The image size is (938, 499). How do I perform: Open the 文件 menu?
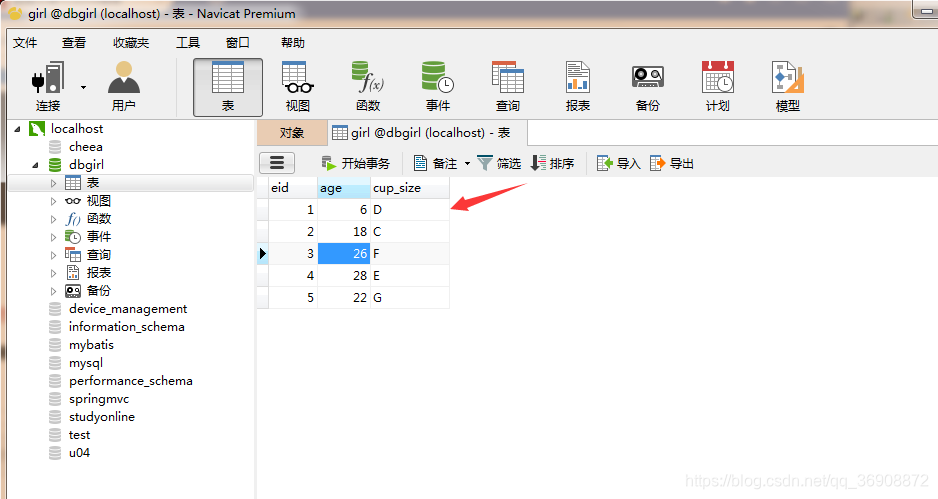(25, 42)
